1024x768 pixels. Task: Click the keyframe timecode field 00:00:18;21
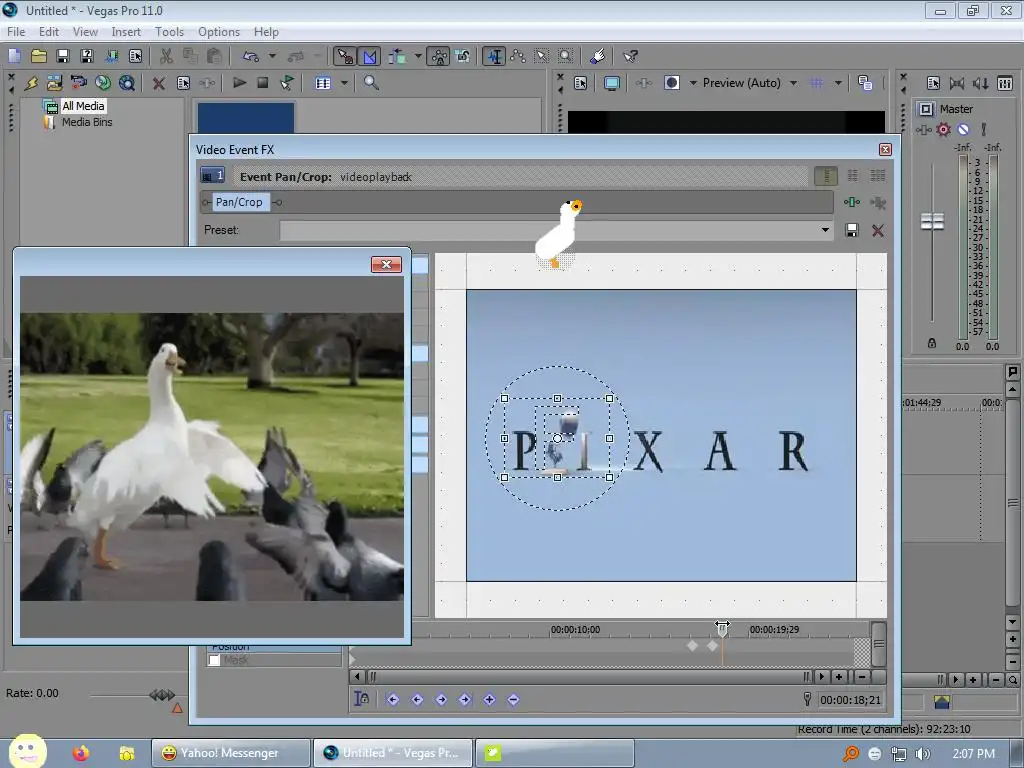(x=850, y=700)
